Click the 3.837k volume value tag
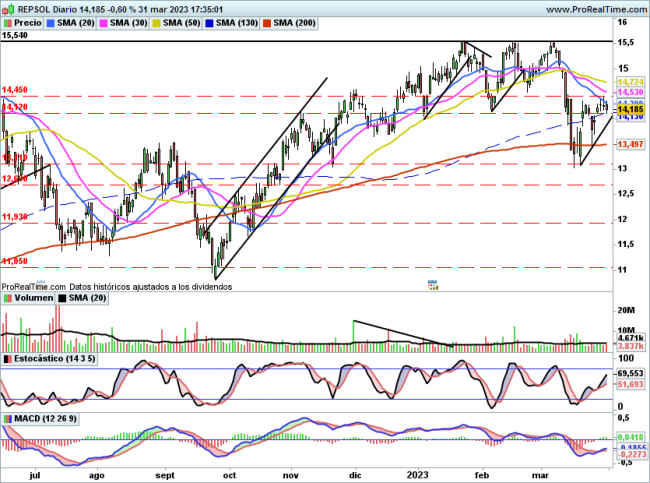The height and width of the screenshot is (483, 650). pyautogui.click(x=630, y=346)
